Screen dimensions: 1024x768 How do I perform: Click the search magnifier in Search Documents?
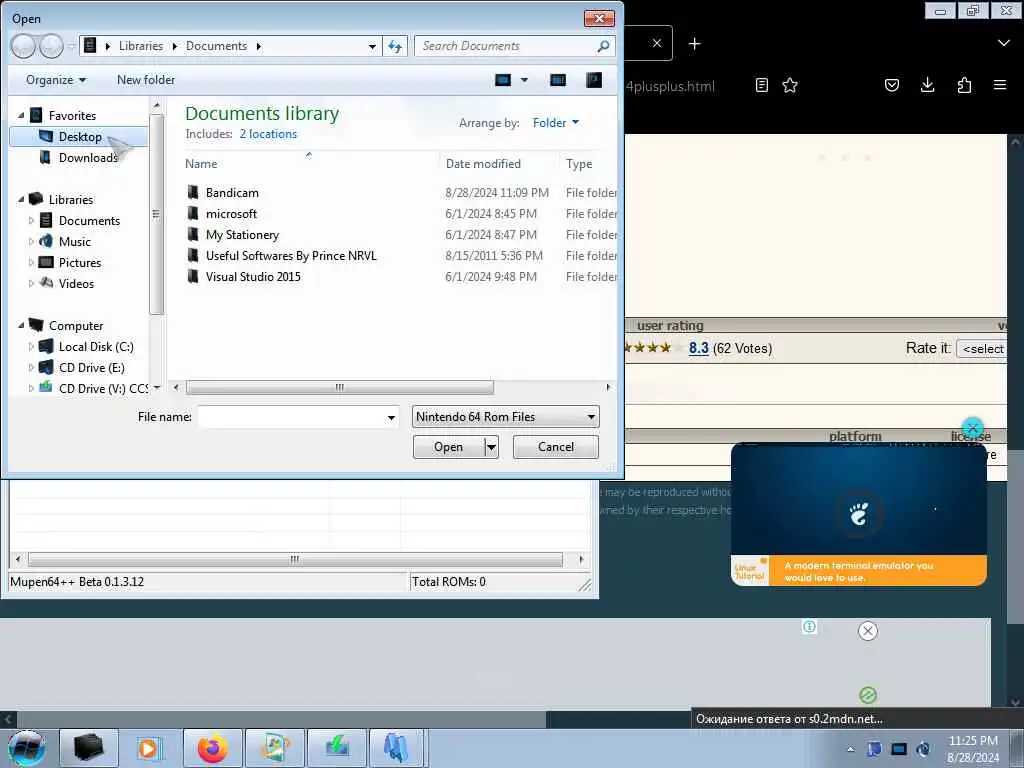pos(603,46)
